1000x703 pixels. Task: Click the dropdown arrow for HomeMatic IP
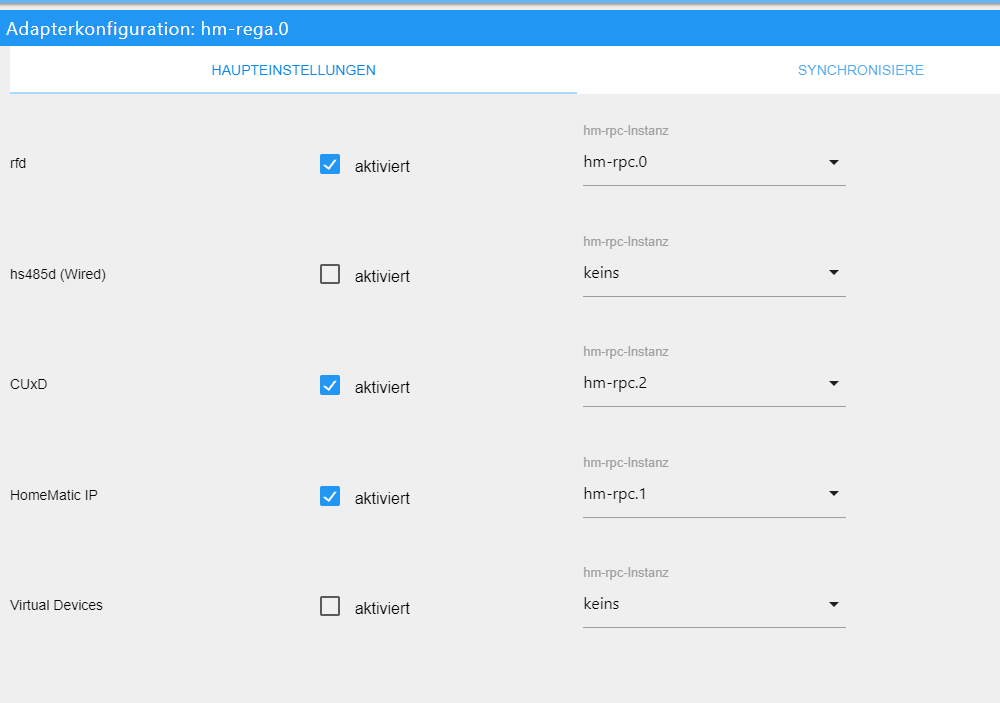pos(834,494)
